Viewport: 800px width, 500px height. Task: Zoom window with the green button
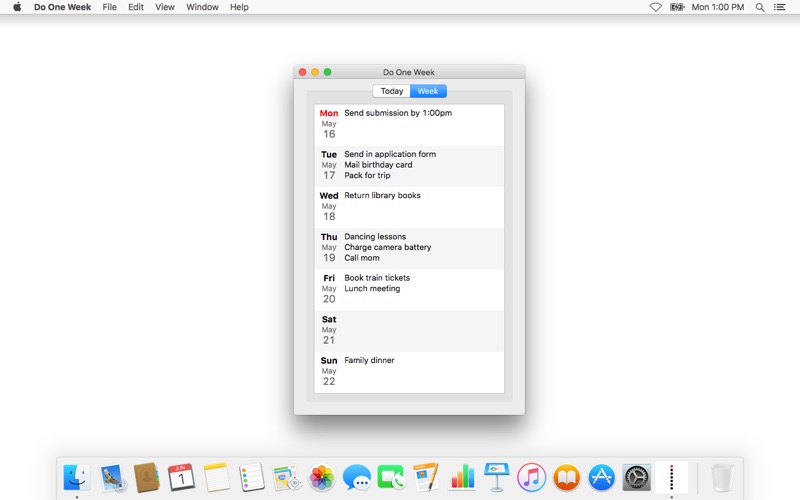coord(328,72)
